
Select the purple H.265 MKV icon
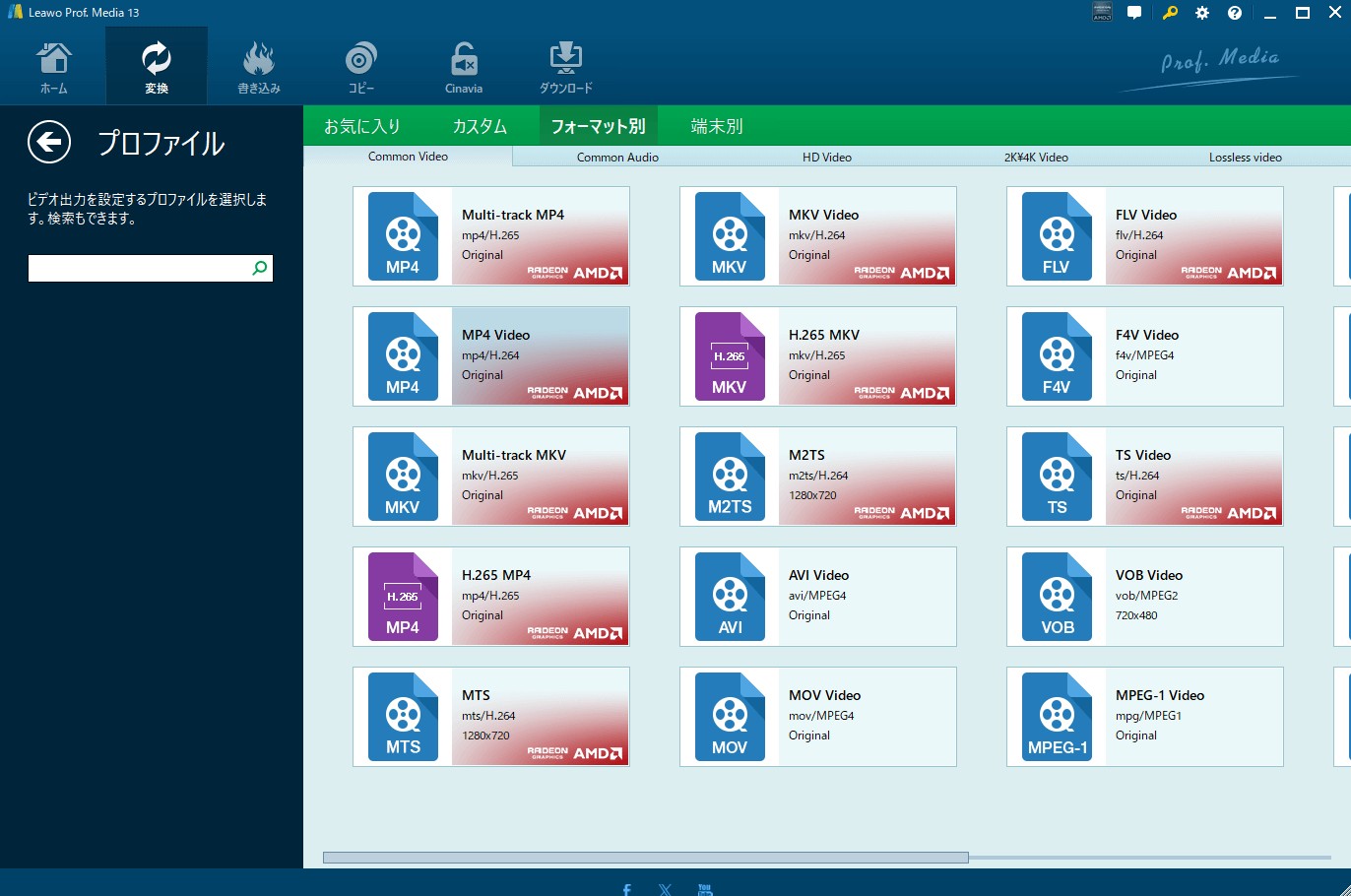730,356
